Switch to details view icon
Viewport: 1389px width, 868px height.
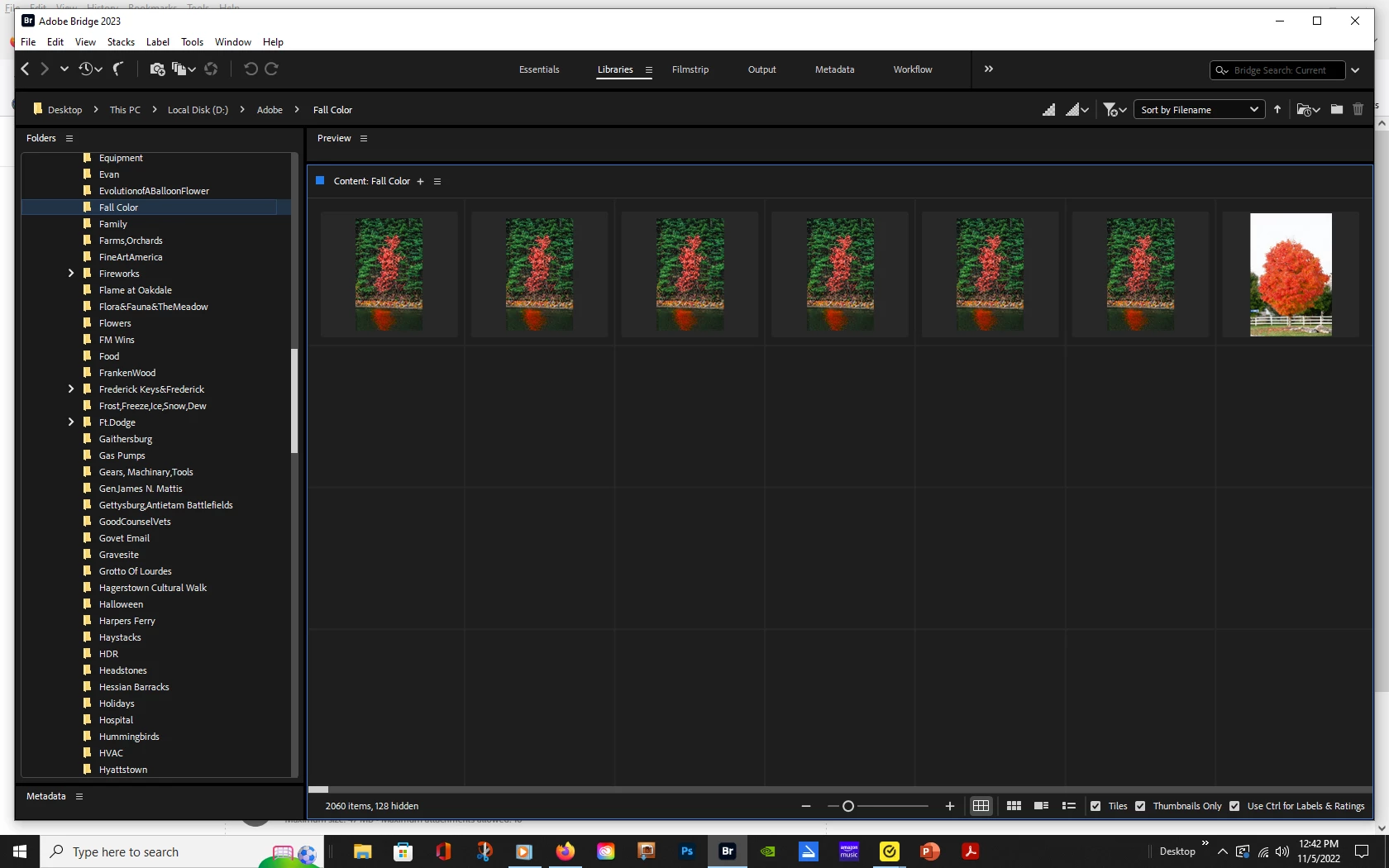(x=1042, y=806)
